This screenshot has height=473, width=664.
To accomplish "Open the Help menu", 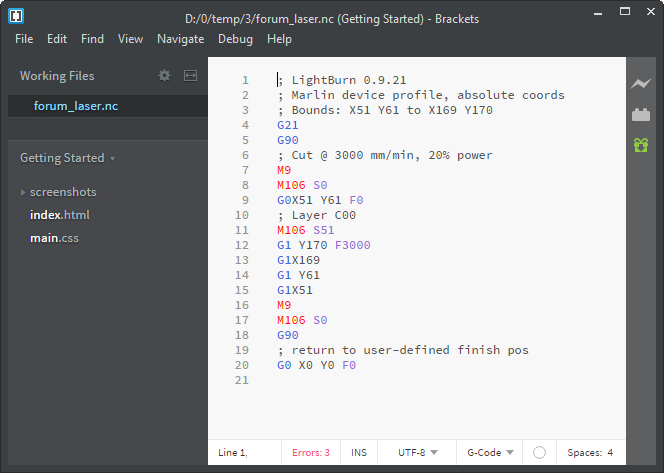I will coord(279,39).
